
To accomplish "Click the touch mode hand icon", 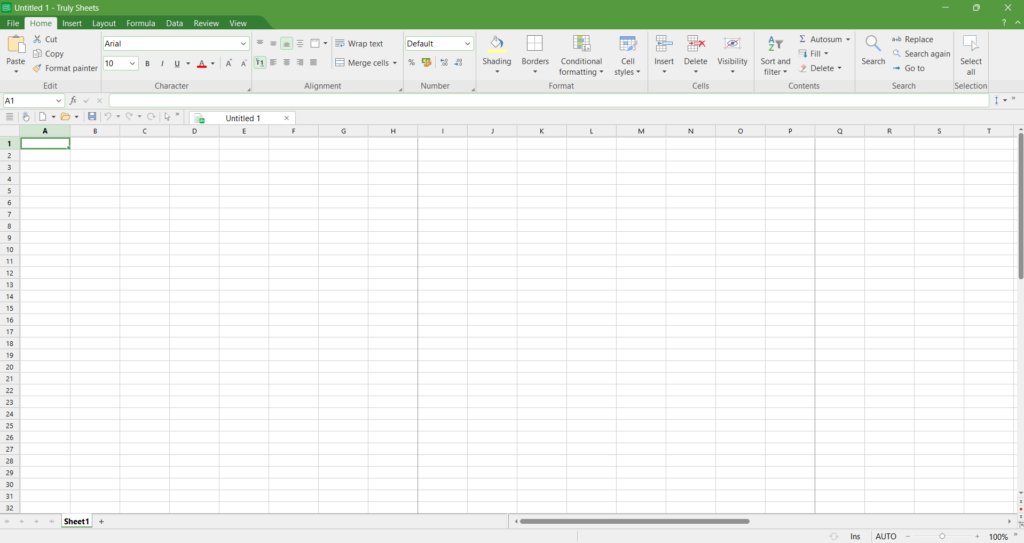I will click(26, 116).
